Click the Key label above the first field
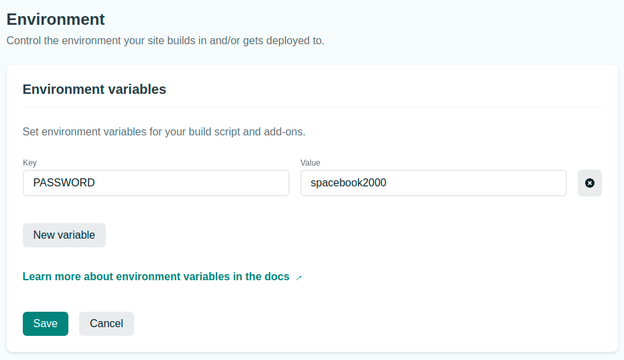Viewport: 624px width, 360px height. click(30, 163)
